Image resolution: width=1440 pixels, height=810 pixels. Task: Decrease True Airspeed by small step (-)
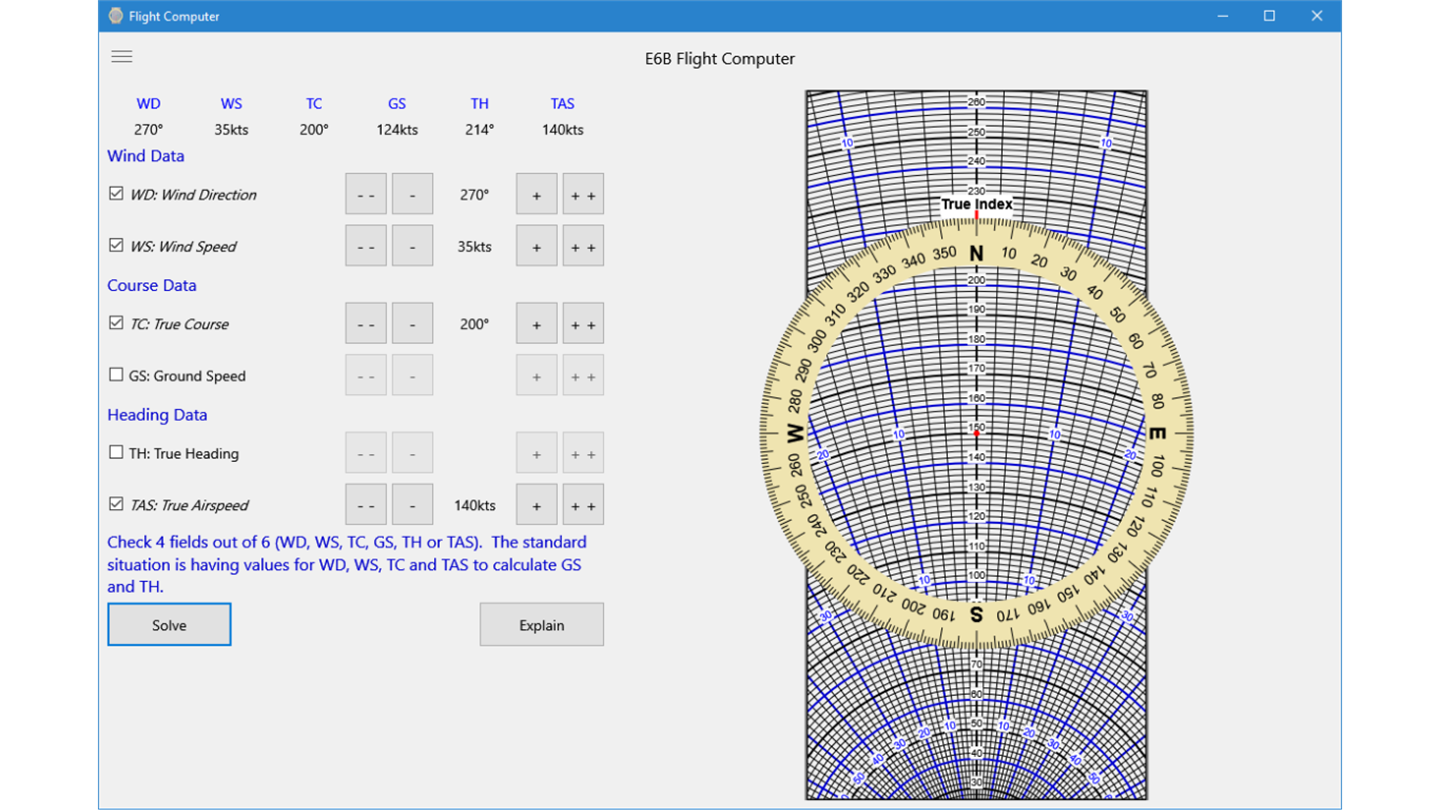coord(412,505)
